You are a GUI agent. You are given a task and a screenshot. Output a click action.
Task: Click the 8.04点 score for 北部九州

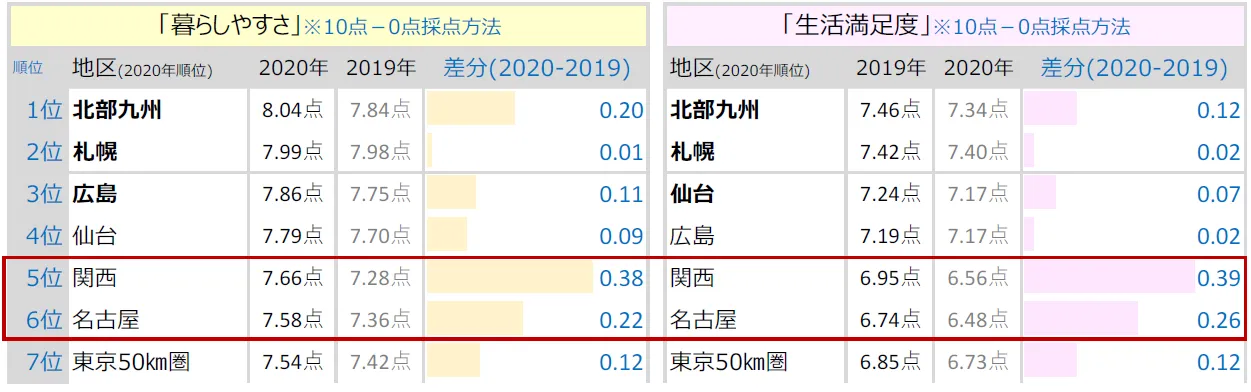point(293,110)
